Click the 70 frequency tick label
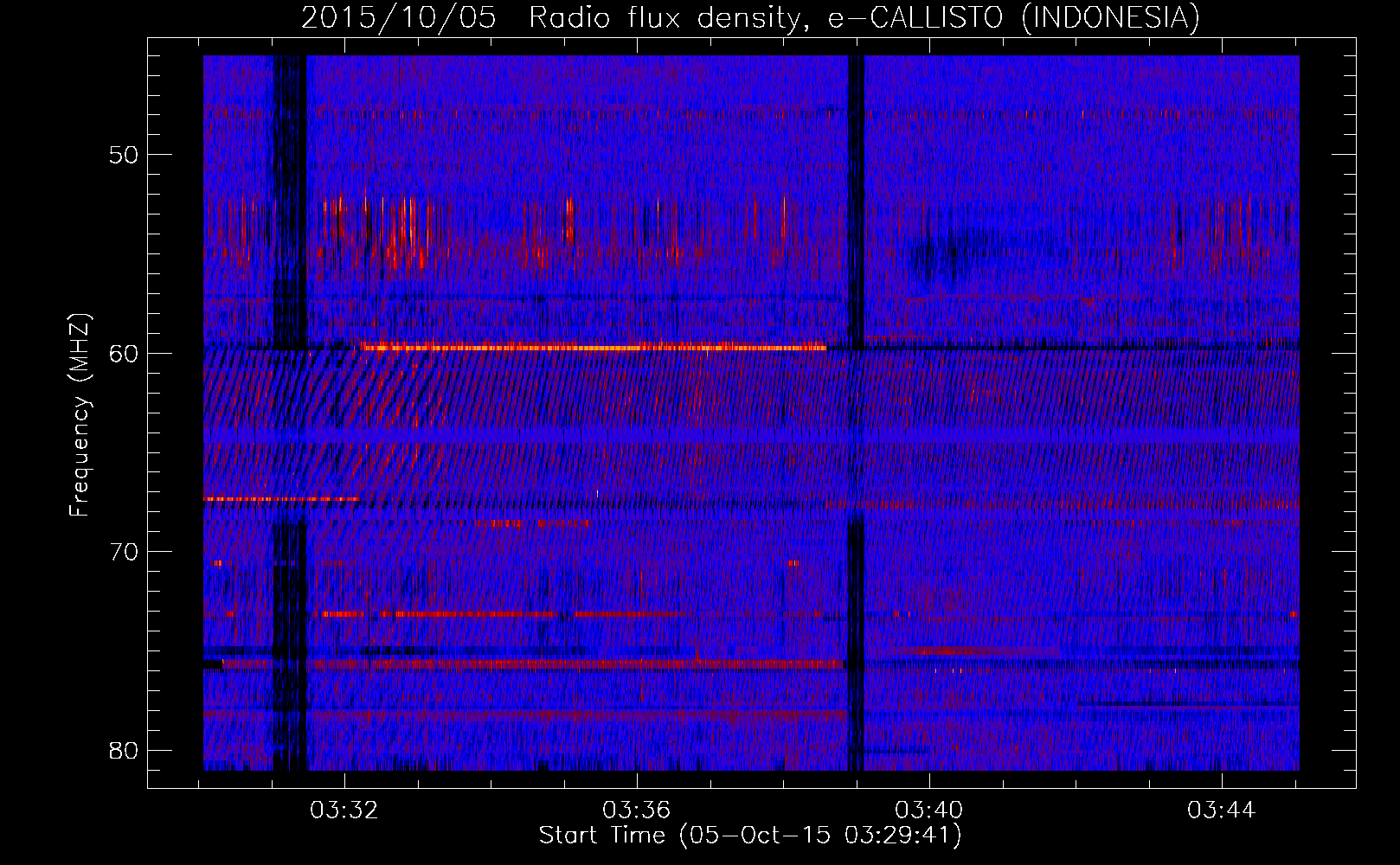This screenshot has height=865, width=1400. pos(125,552)
